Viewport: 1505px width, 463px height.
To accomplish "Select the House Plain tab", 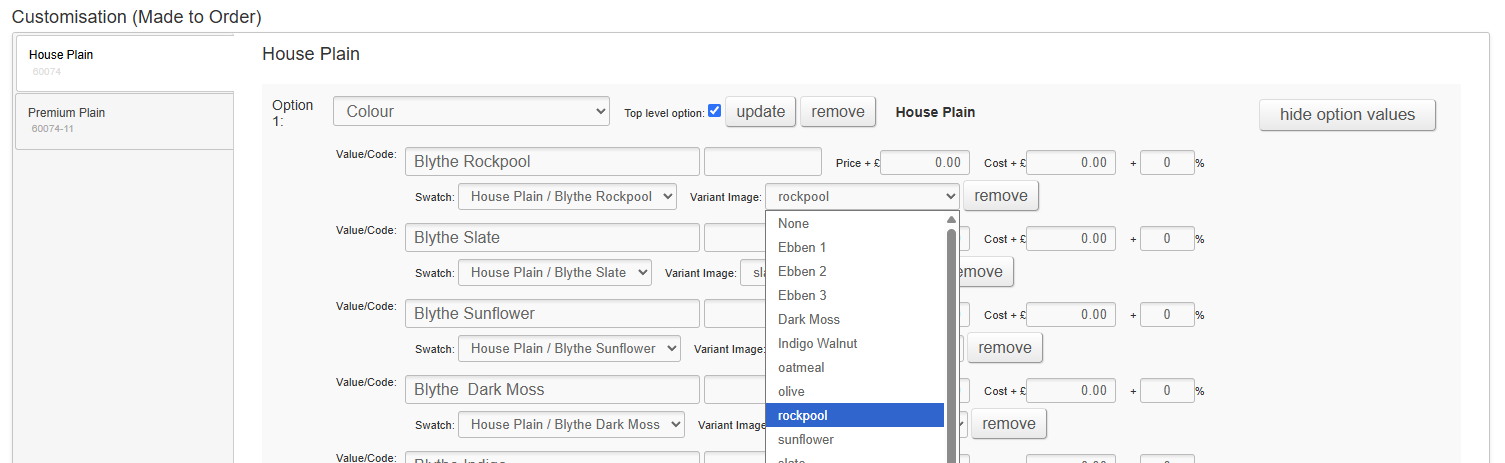I will tap(125, 62).
